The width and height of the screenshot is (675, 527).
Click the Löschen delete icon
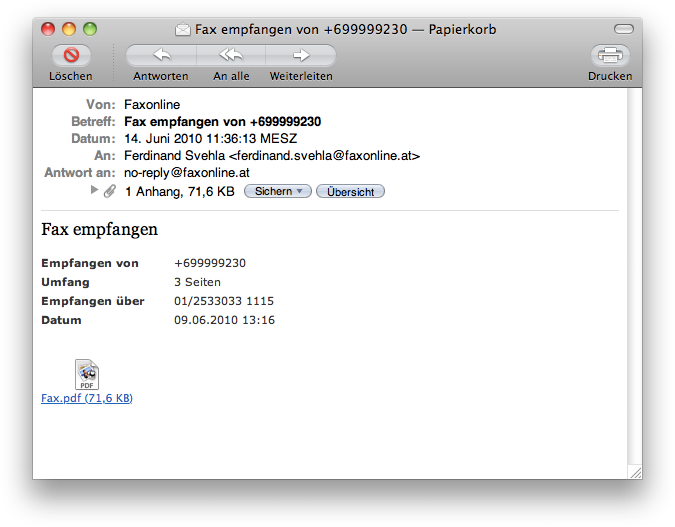tap(70, 56)
